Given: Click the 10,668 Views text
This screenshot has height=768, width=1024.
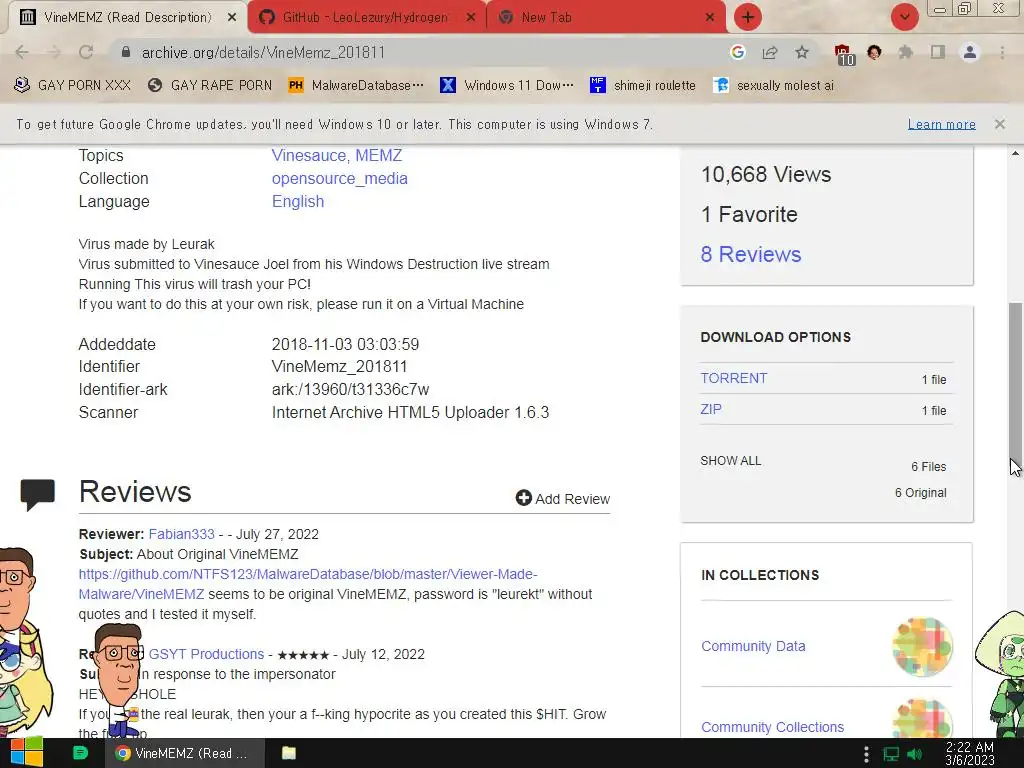Looking at the screenshot, I should [x=766, y=174].
